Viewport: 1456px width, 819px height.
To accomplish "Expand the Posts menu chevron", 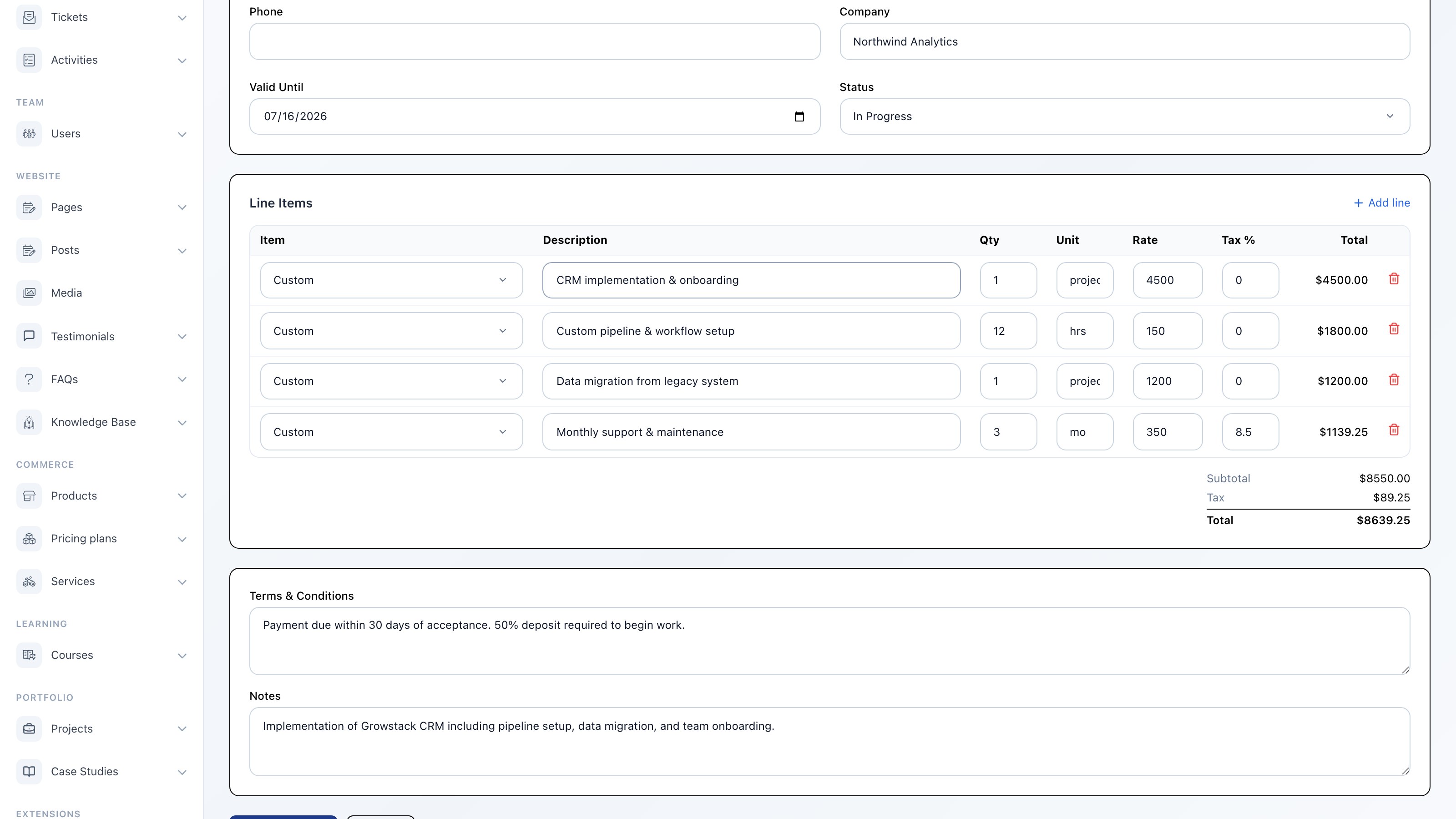I will 182,250.
